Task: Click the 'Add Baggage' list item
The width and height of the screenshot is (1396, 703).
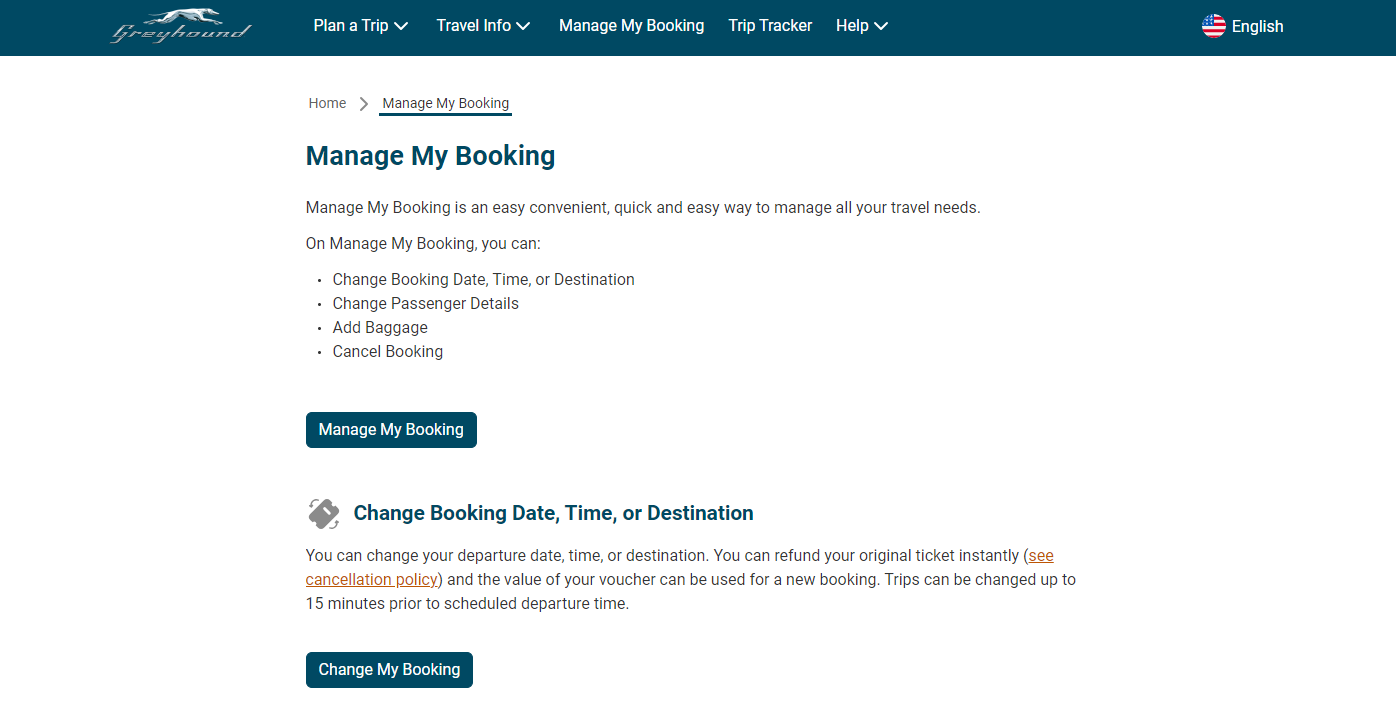Action: [x=380, y=328]
